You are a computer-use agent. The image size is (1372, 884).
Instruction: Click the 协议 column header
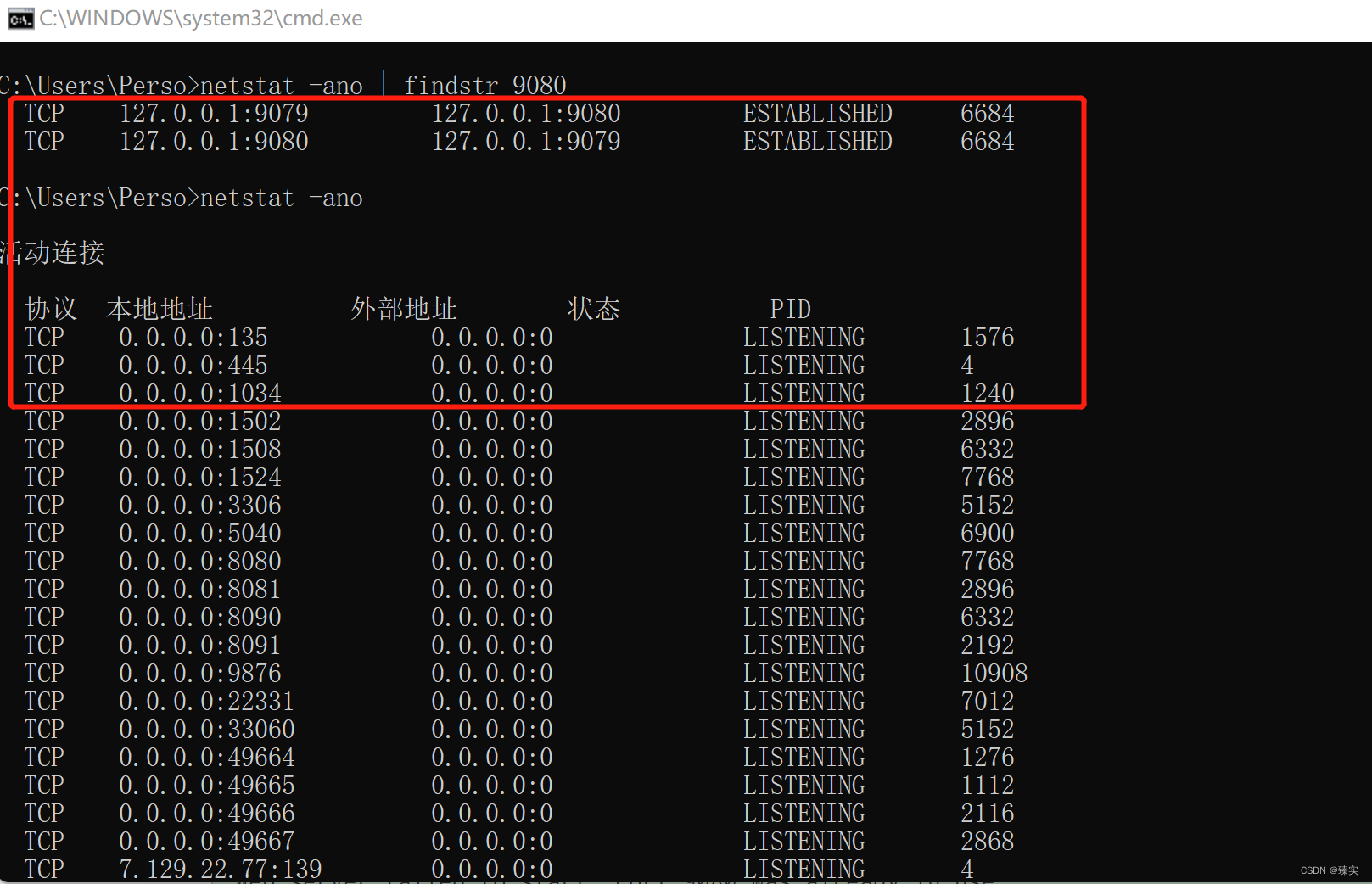(51, 309)
